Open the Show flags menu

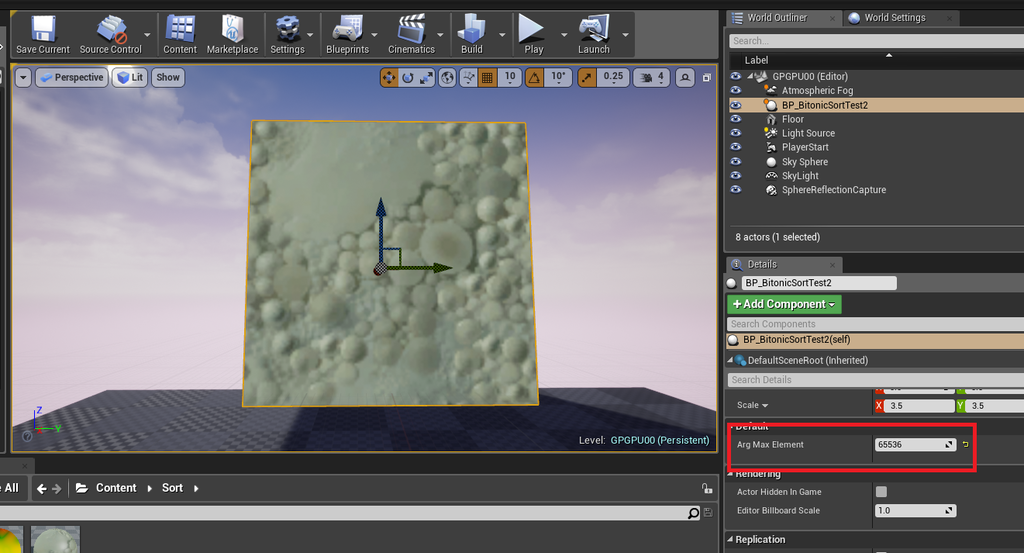click(x=168, y=78)
